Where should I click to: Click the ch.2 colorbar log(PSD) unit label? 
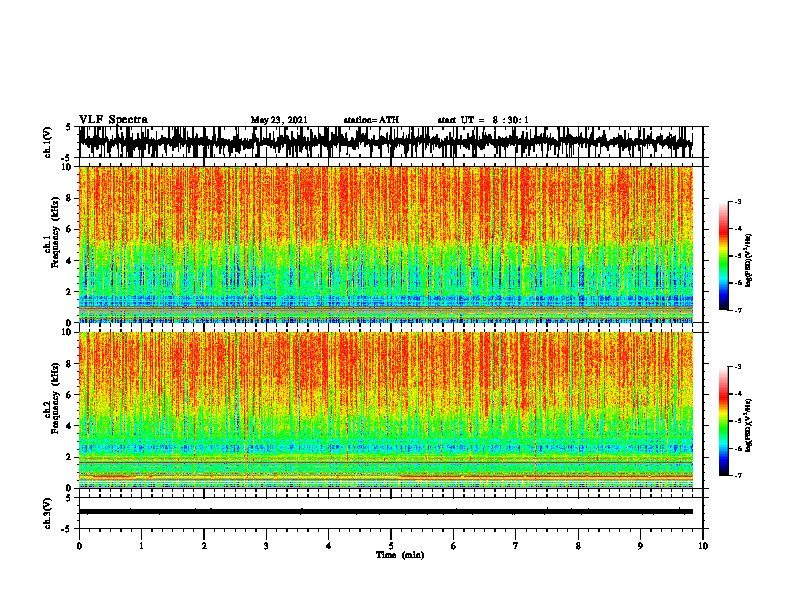tap(749, 425)
